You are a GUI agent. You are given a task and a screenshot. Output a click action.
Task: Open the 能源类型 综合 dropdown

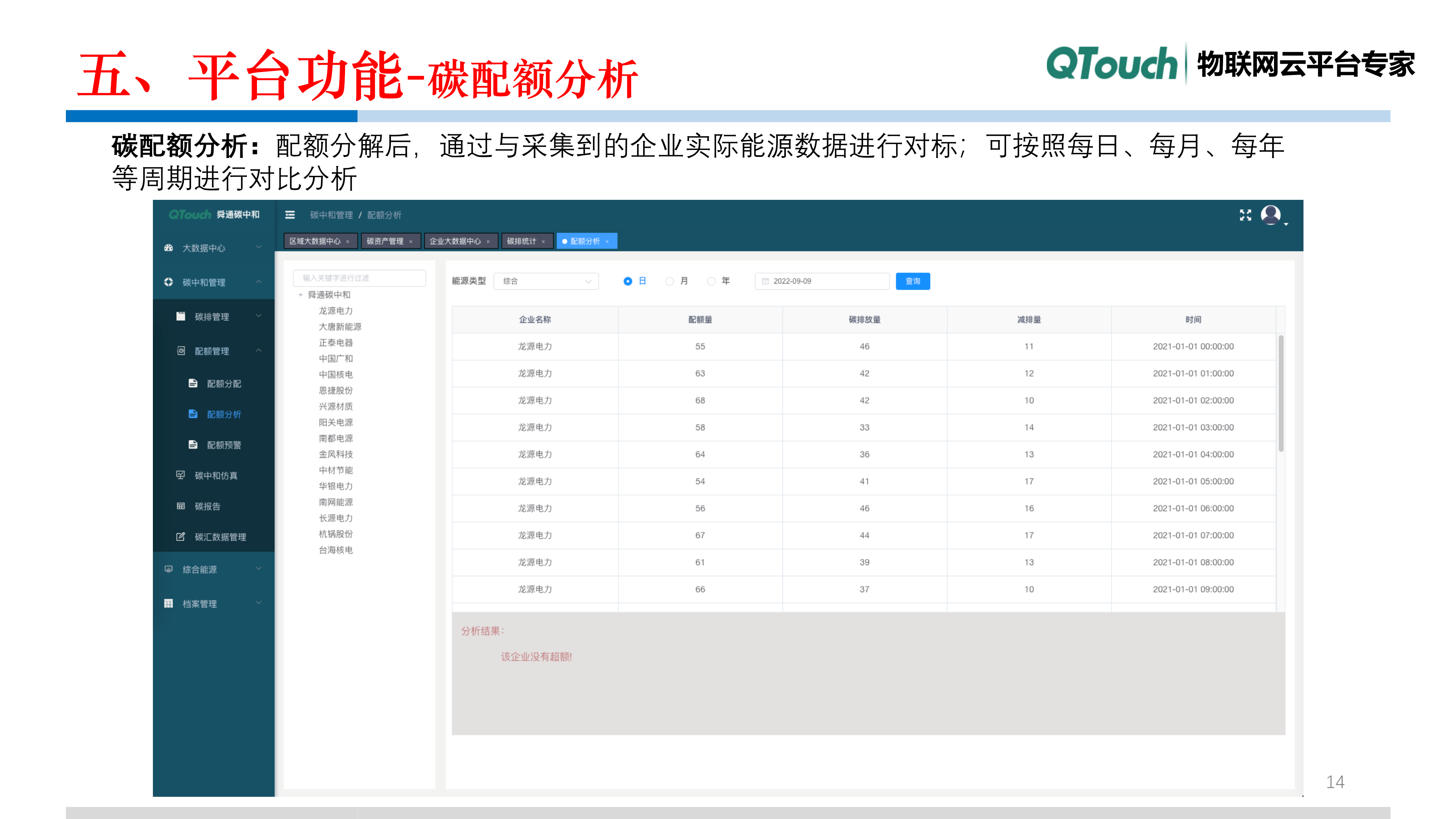(545, 281)
